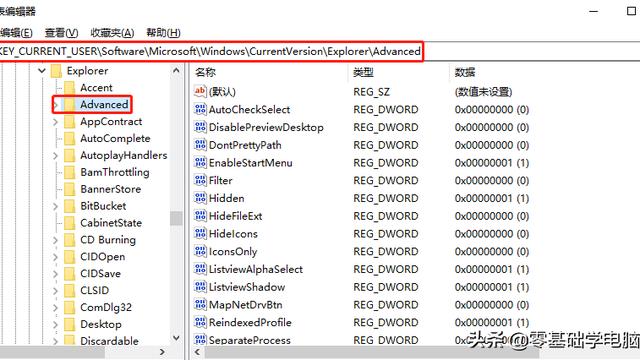Image resolution: width=640 pixels, height=360 pixels.
Task: Open the 收藏夹(A) menu
Action: [x=112, y=33]
